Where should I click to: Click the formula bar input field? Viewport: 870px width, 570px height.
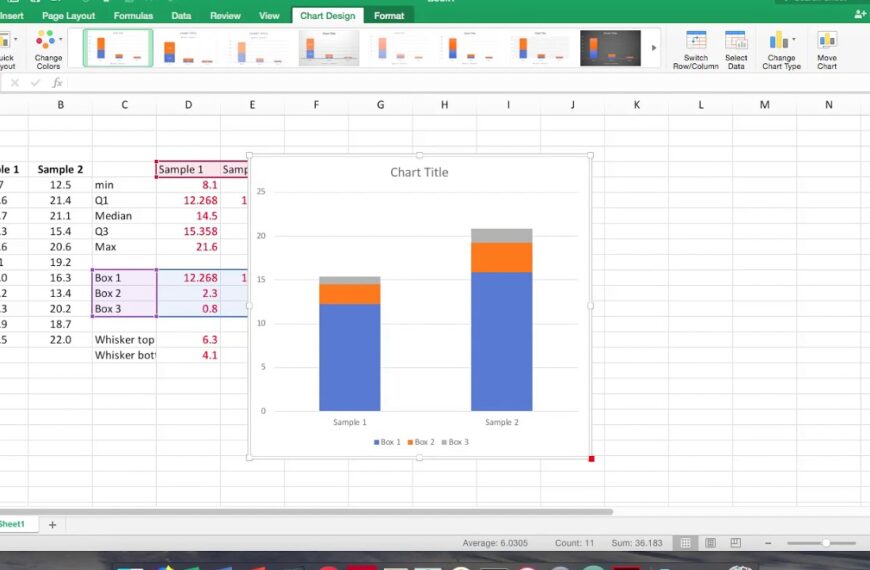coord(466,83)
